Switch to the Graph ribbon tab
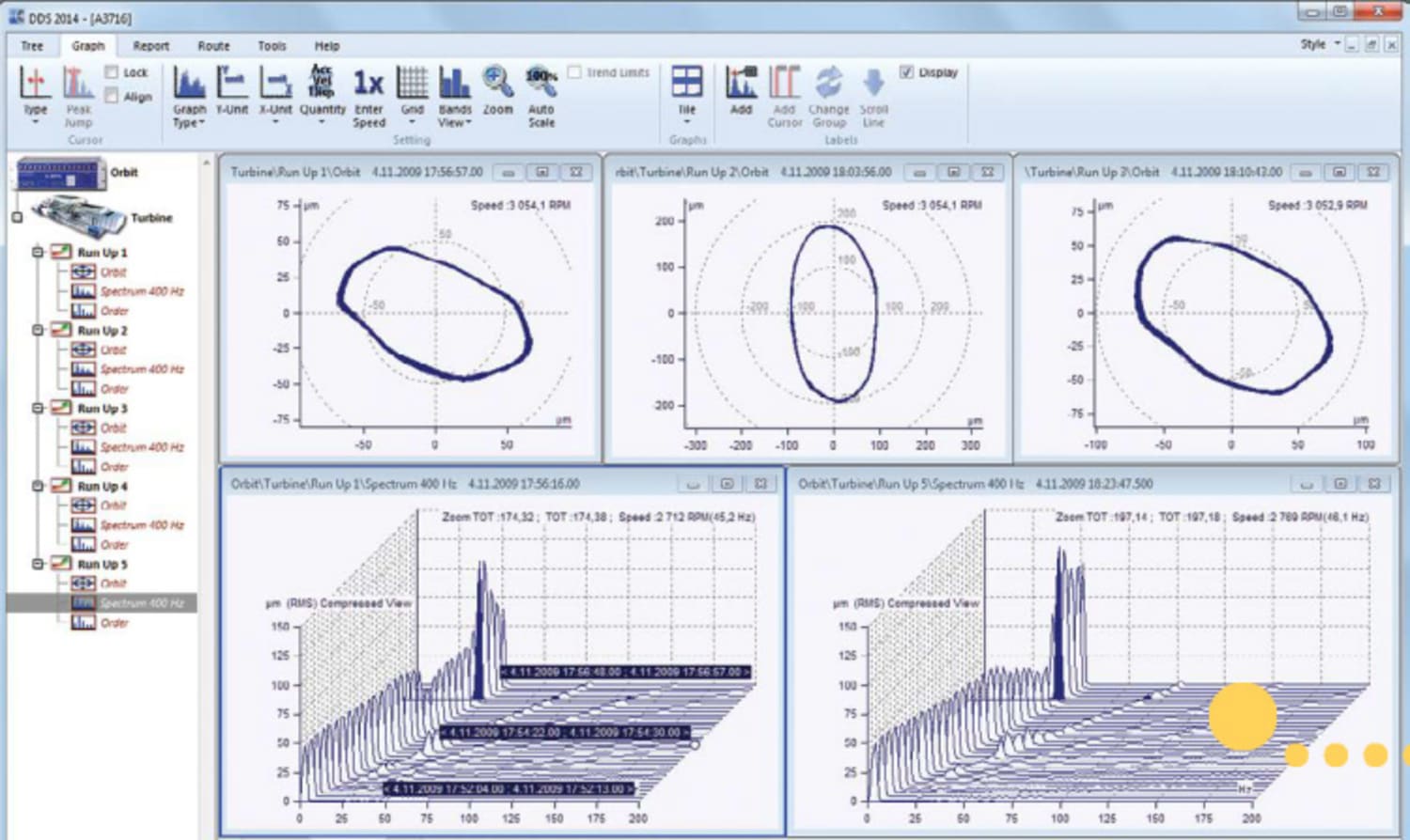 tap(87, 45)
